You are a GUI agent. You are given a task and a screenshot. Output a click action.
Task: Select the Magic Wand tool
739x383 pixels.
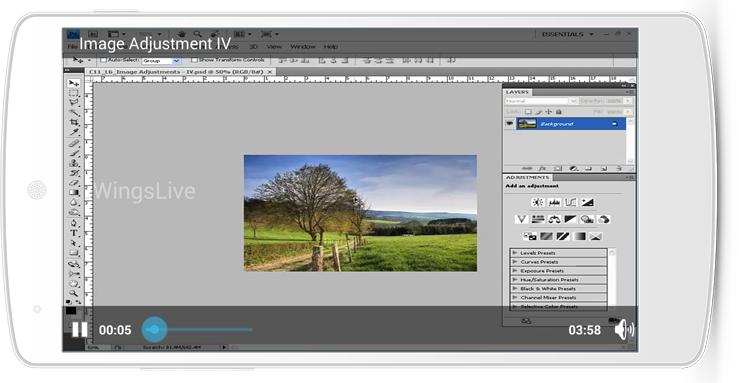point(74,113)
